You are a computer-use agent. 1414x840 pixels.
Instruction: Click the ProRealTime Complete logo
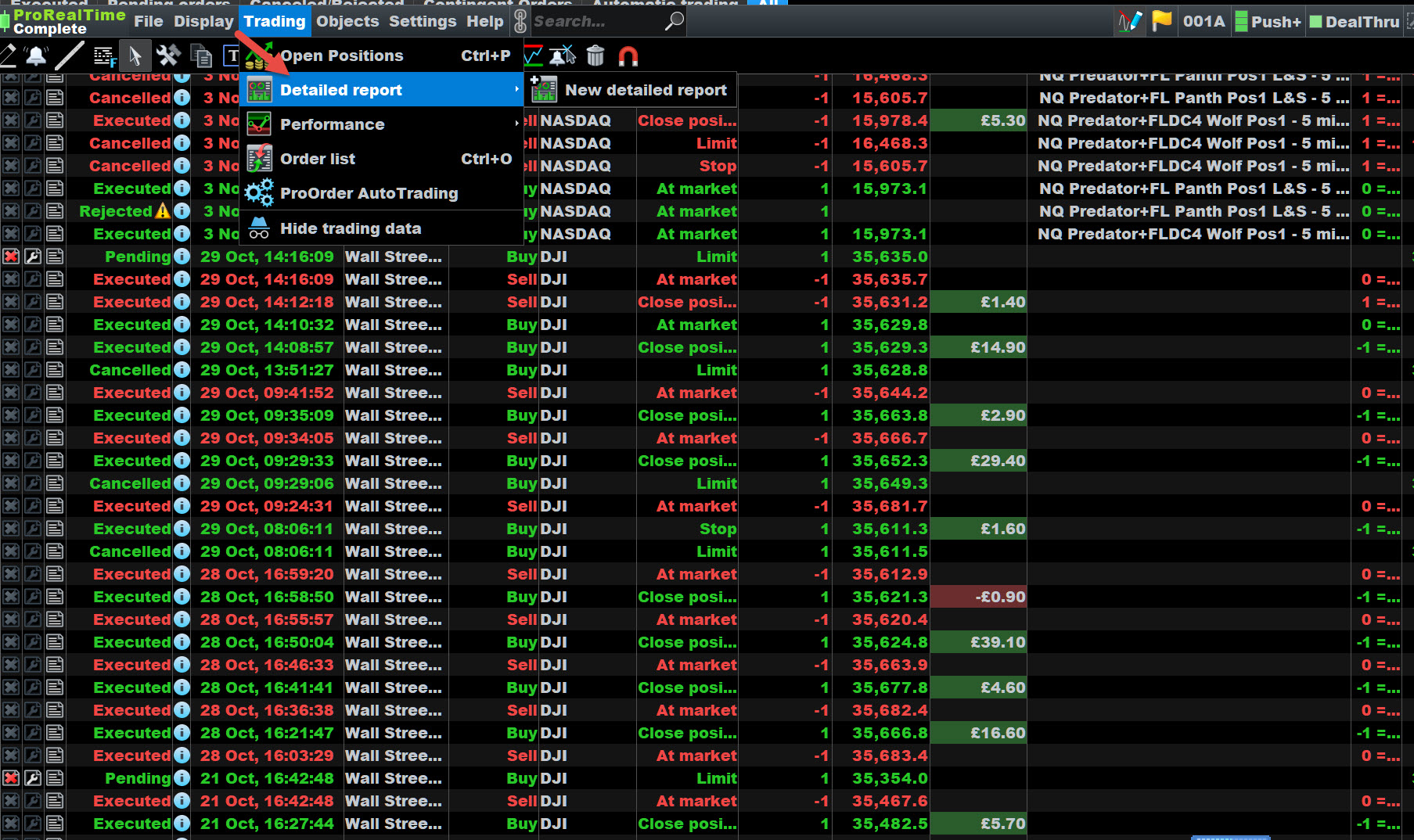[x=63, y=21]
